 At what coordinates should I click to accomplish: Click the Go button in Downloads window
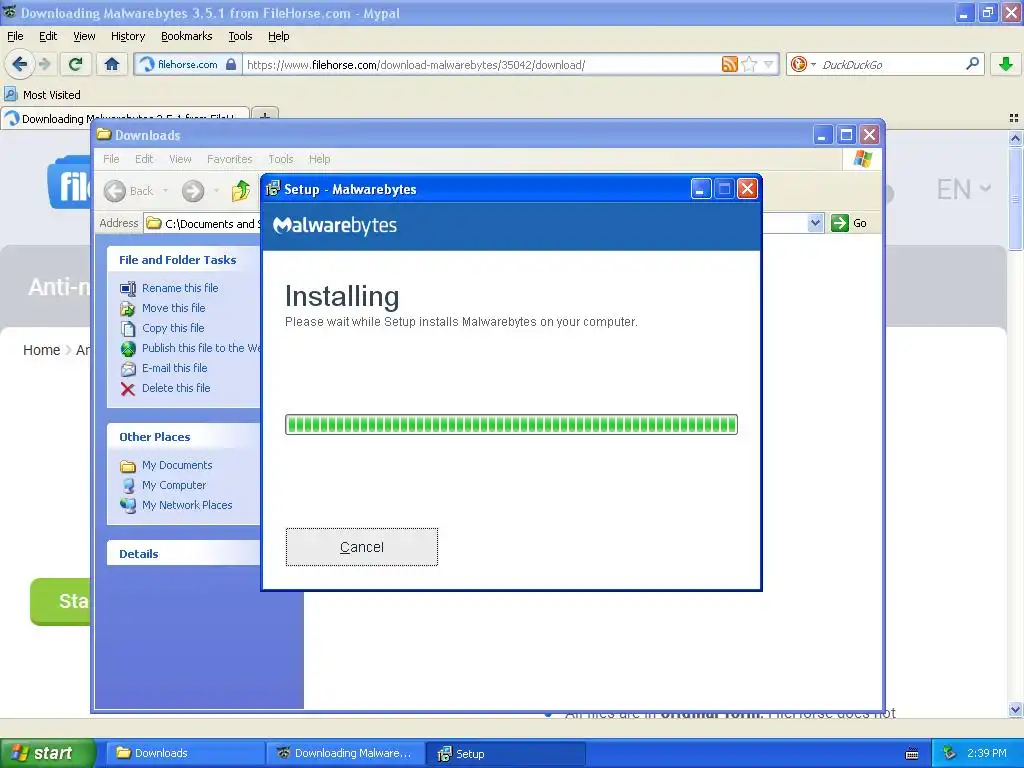point(849,223)
